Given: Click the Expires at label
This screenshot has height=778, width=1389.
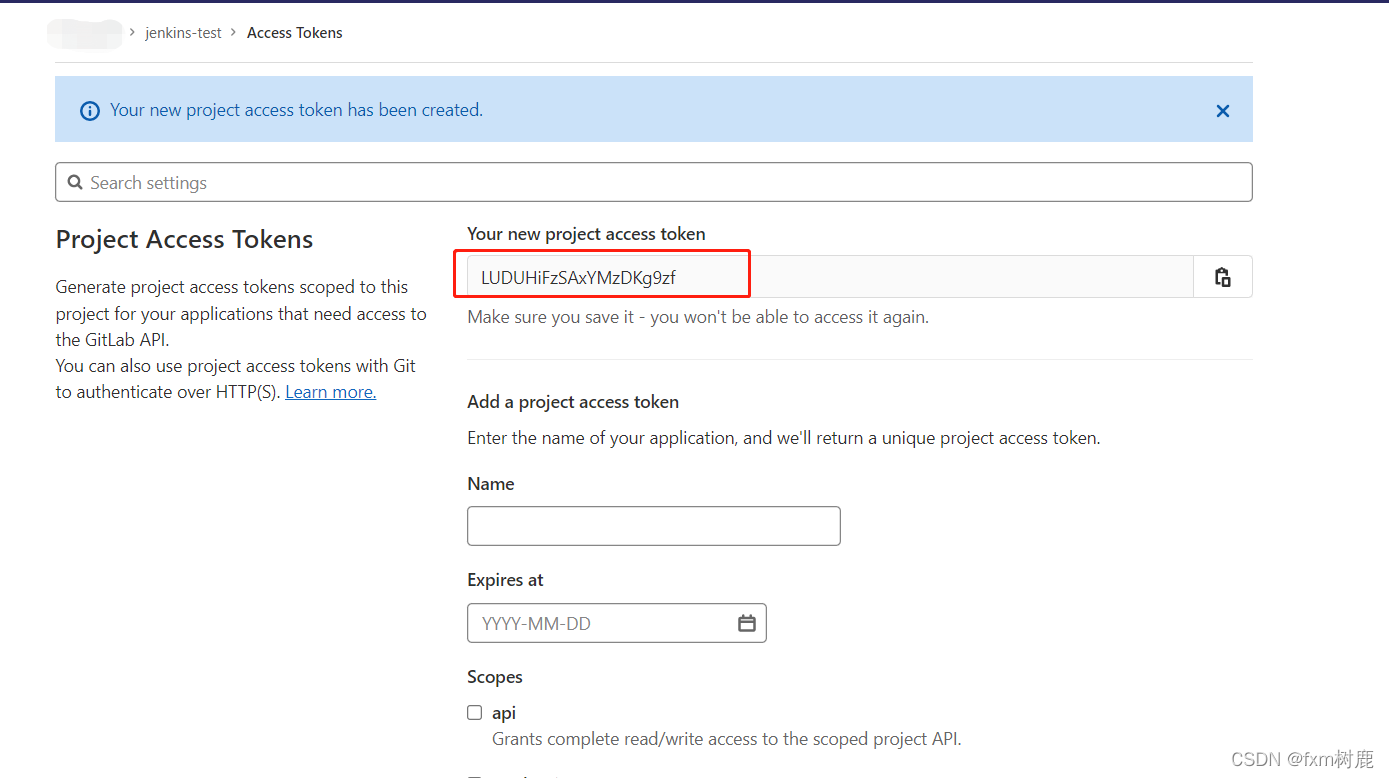Looking at the screenshot, I should click(505, 580).
